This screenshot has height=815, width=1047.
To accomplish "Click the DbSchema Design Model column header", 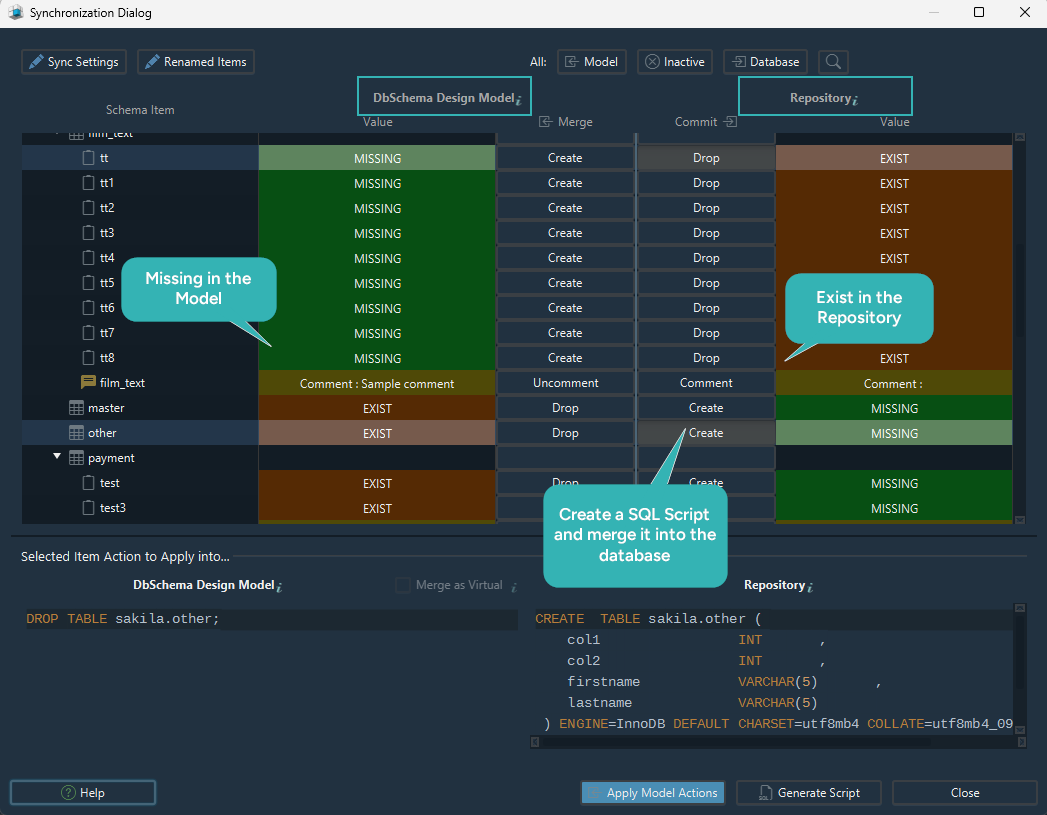I will point(444,97).
